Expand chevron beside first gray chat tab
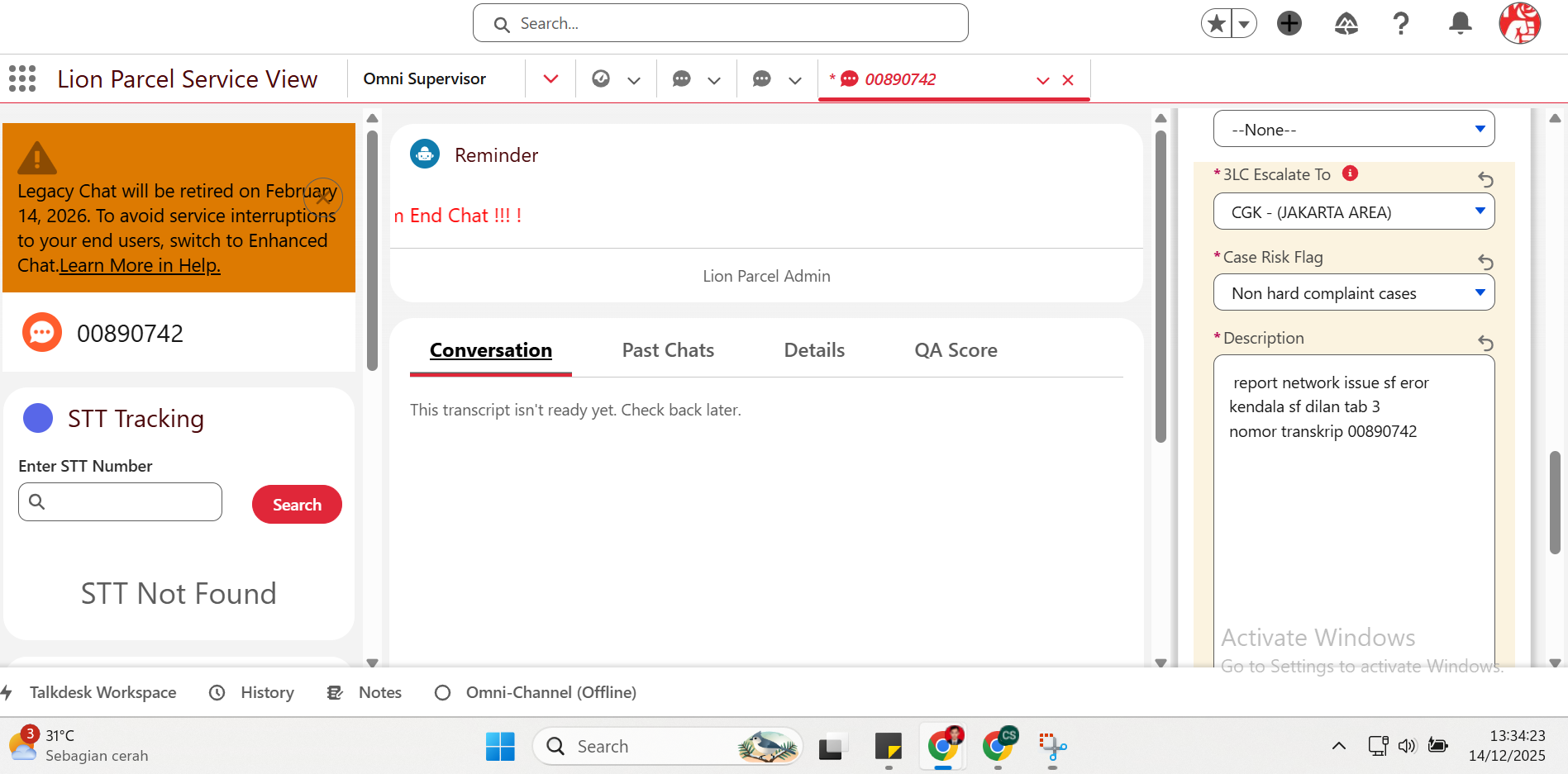Viewport: 1568px width, 774px height. (714, 80)
